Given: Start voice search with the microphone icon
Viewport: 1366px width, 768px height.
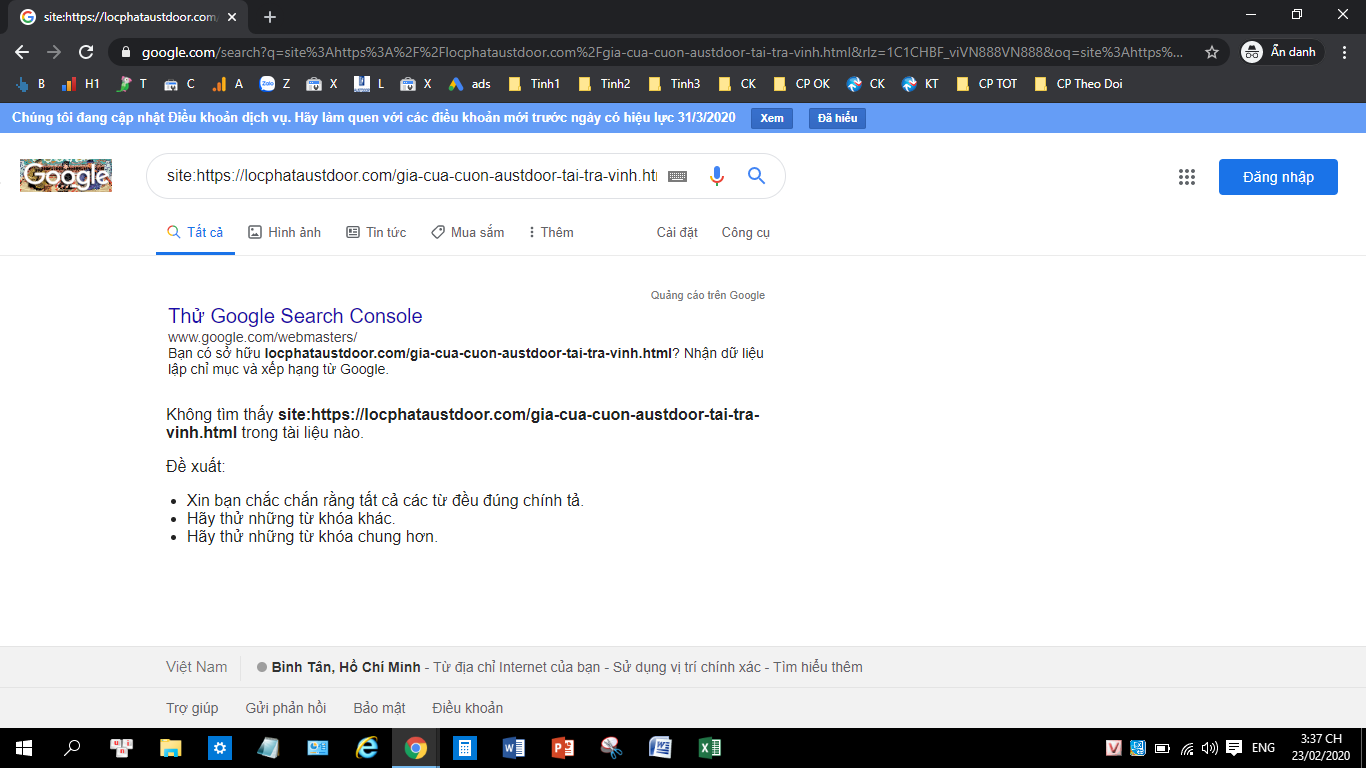Looking at the screenshot, I should click(x=716, y=176).
